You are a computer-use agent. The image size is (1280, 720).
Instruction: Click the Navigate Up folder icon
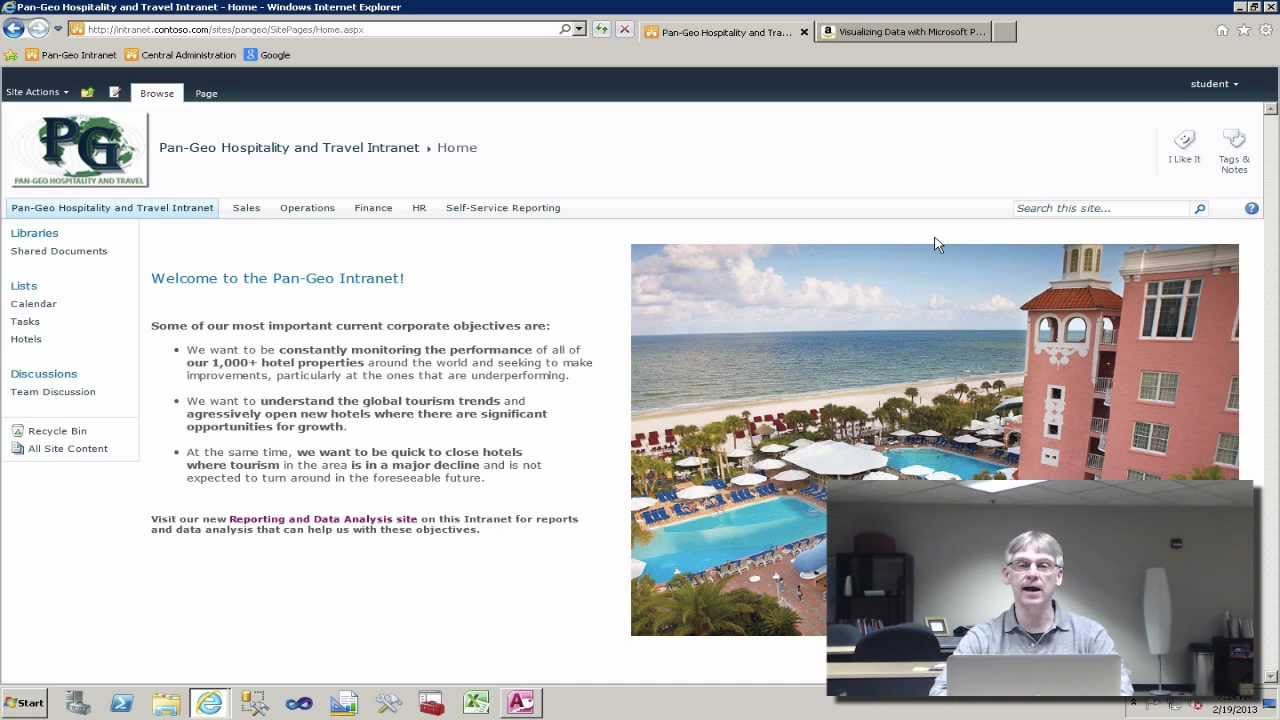(87, 92)
